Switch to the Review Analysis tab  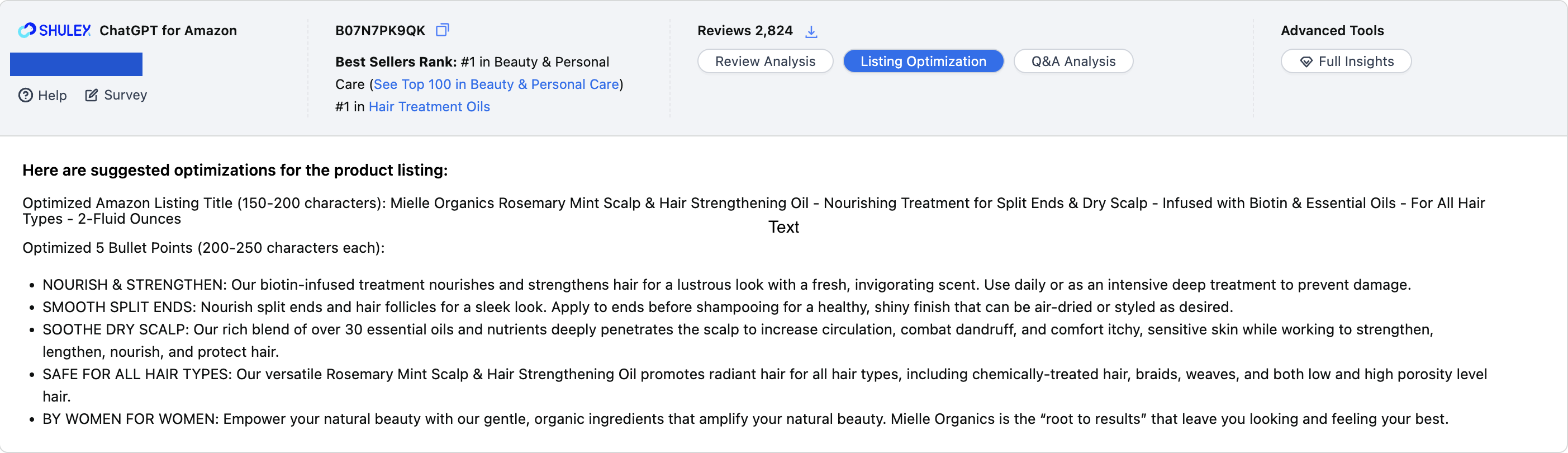(x=764, y=61)
